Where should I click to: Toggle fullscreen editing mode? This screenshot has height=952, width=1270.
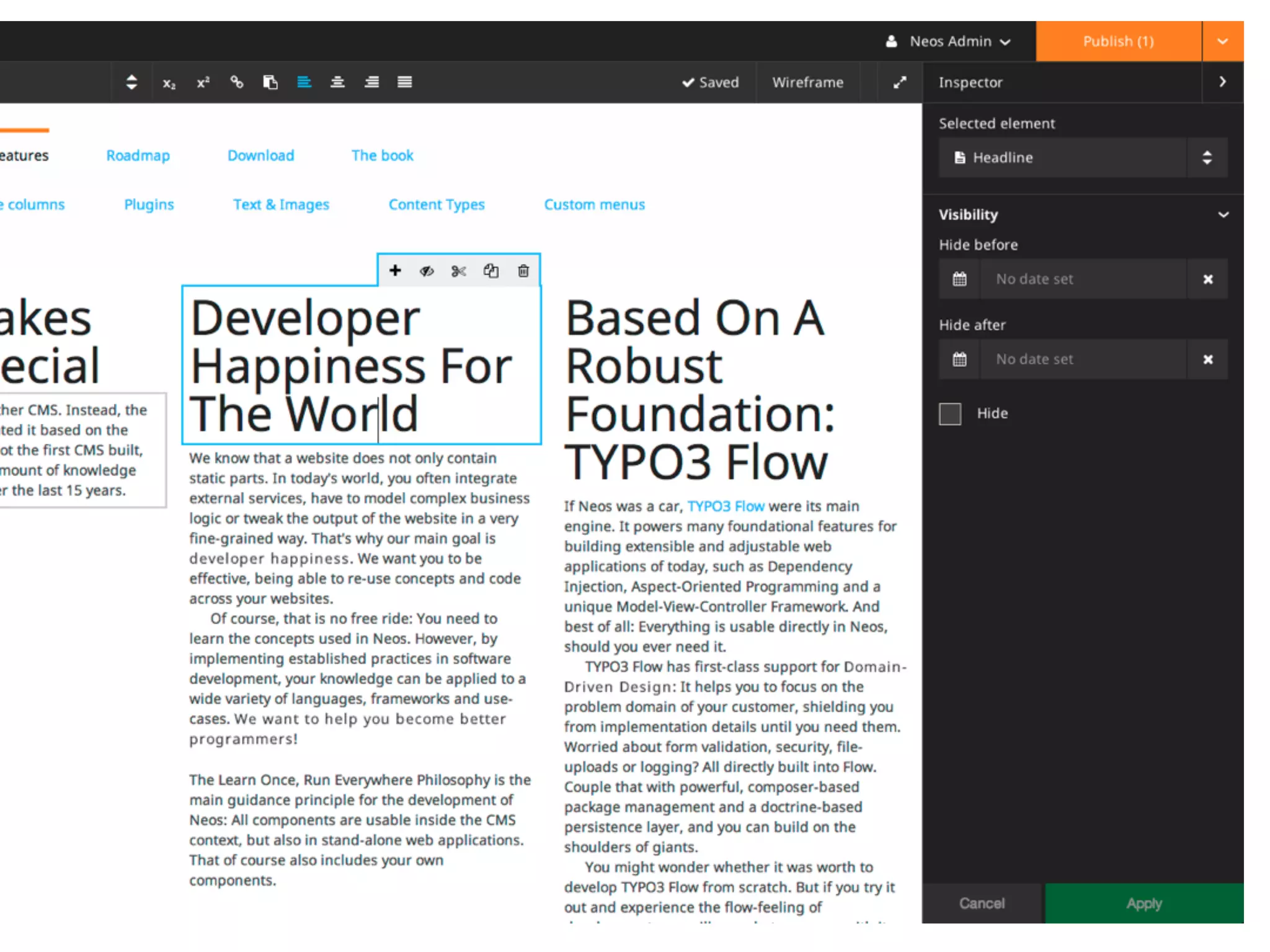pos(900,82)
